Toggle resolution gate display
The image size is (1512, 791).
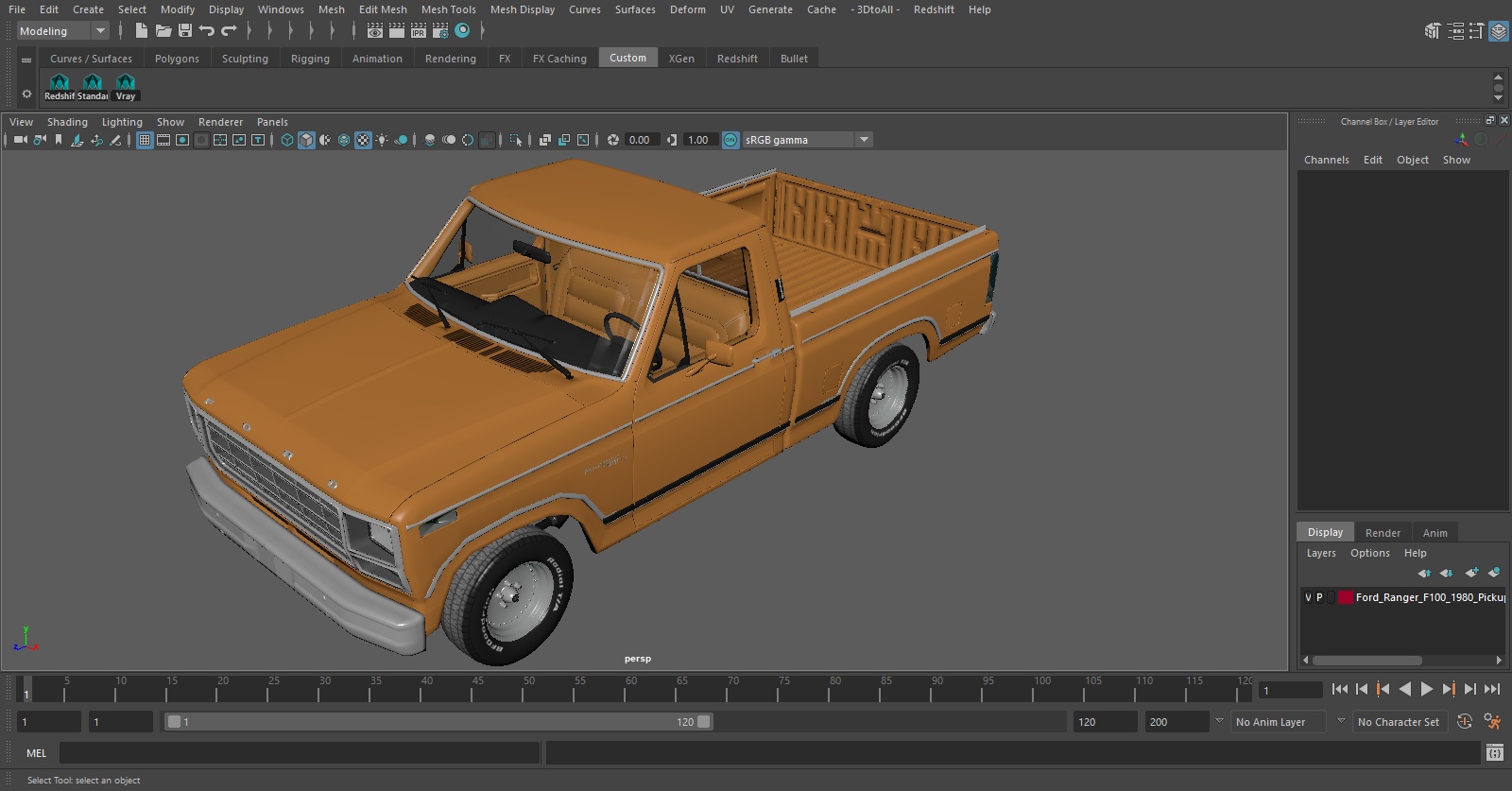(182, 140)
